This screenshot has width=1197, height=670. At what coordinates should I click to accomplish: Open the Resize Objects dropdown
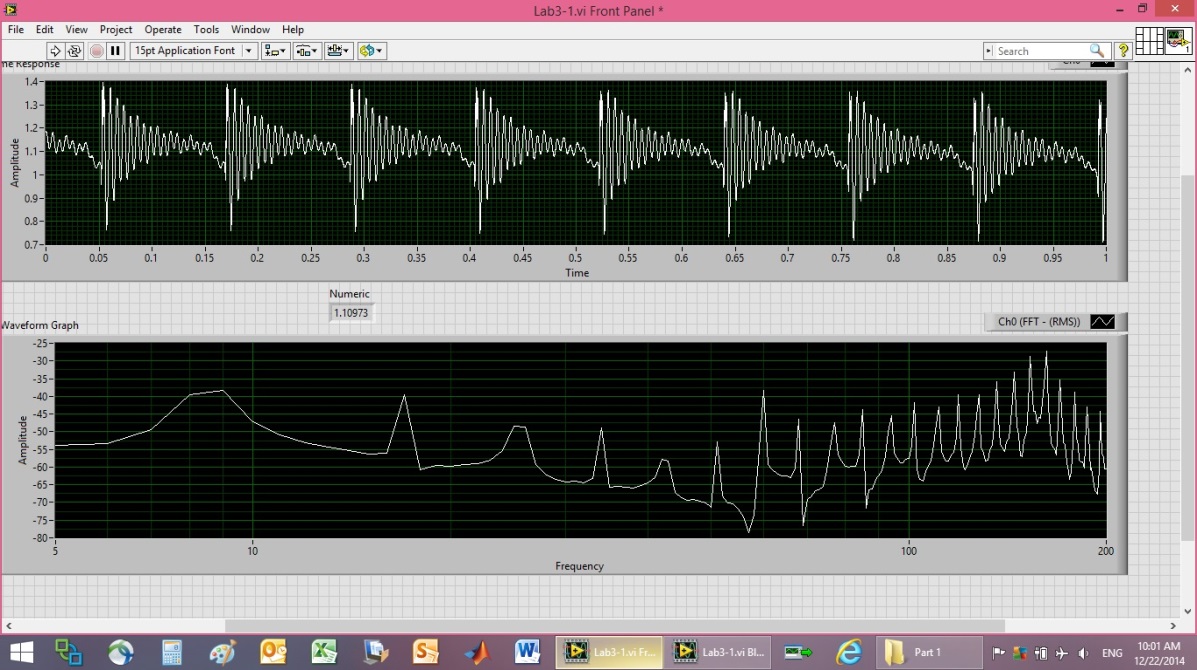point(340,51)
